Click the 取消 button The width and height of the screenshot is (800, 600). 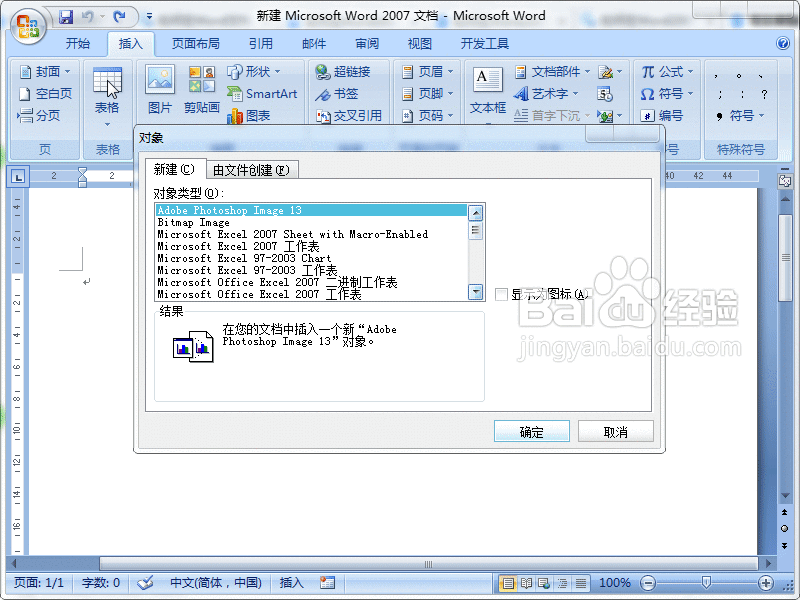tap(615, 431)
